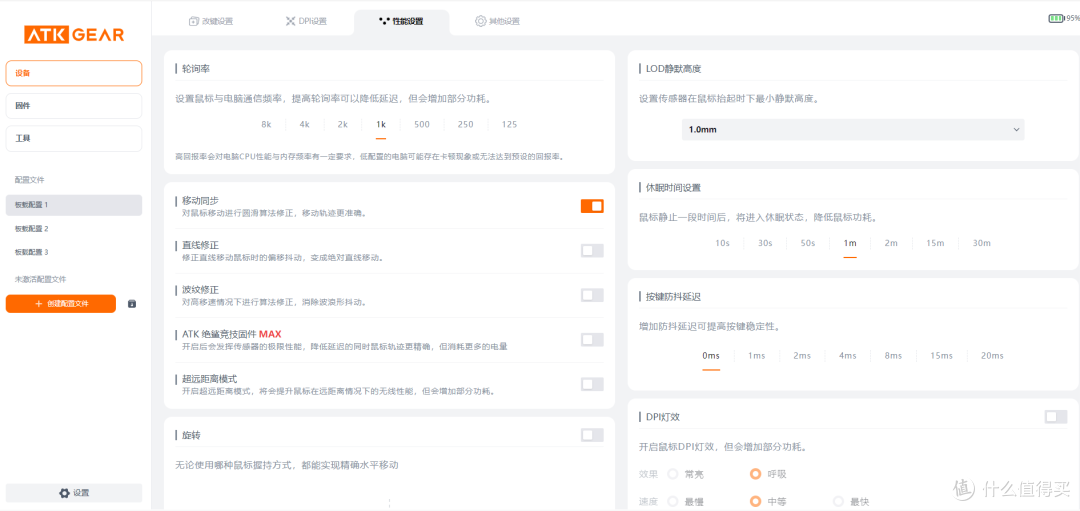Open the 设备 device section
The width and height of the screenshot is (1080, 511).
(74, 73)
